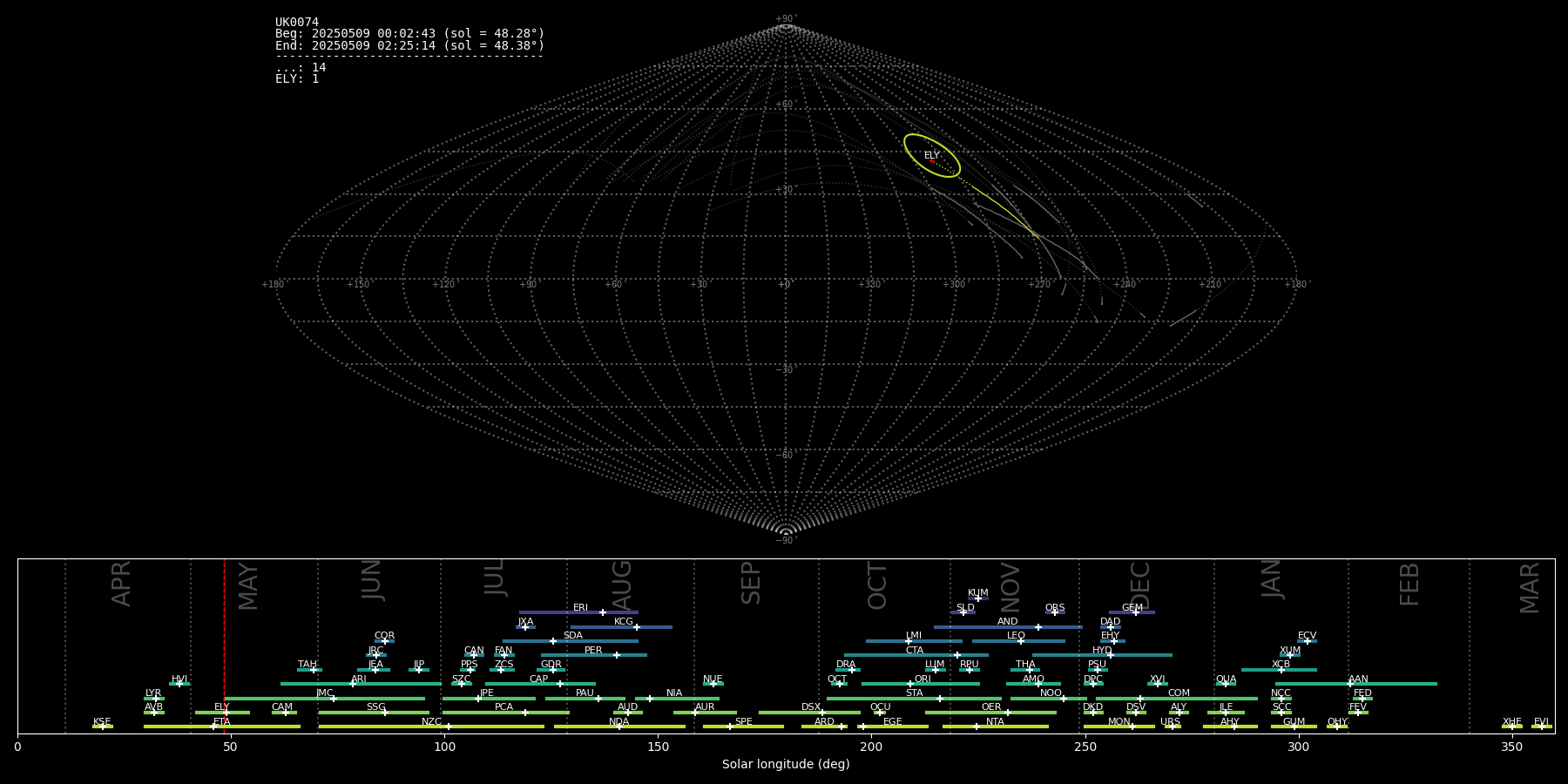Click the PER shower peak cross marker
Image resolution: width=1568 pixels, height=784 pixels.
coord(617,655)
